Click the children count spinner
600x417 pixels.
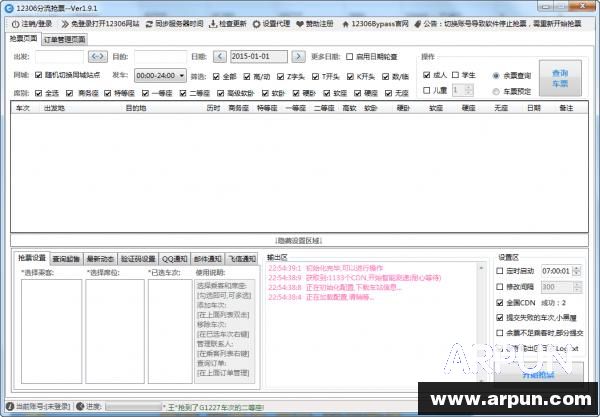coord(469,90)
